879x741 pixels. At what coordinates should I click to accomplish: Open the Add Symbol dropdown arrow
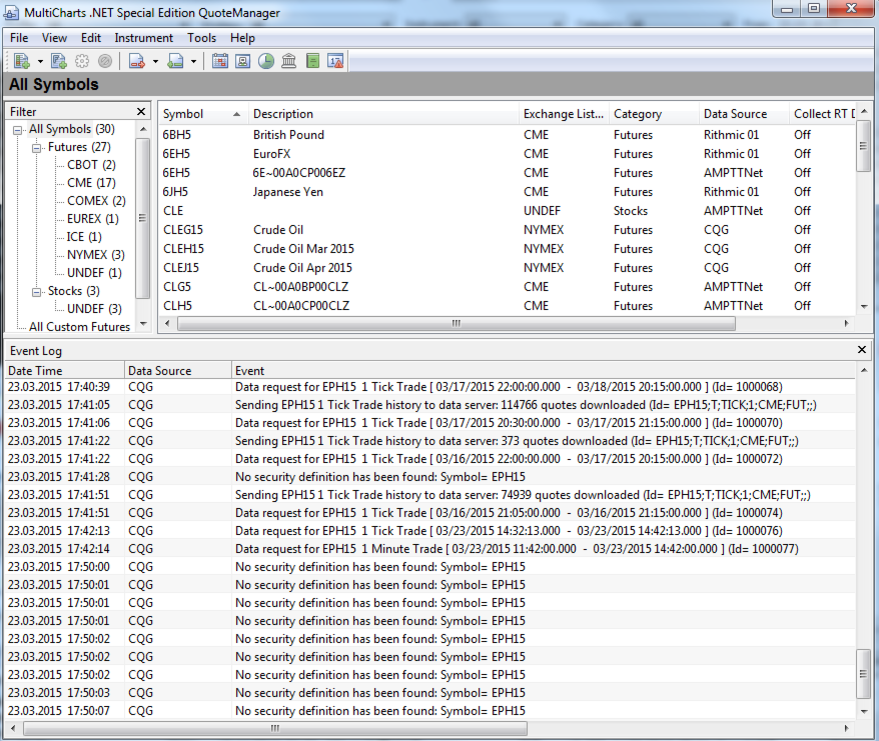pos(40,61)
